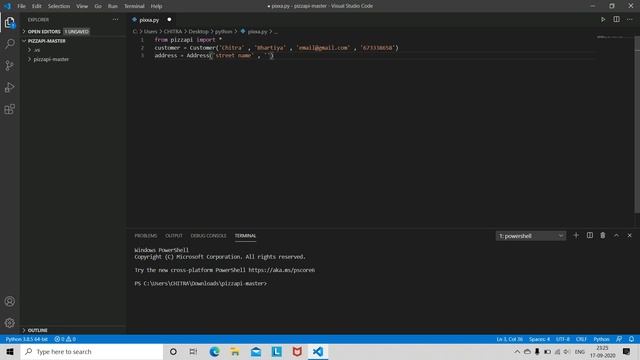Change file encoding UTF-8
This screenshot has width=640, height=360.
coord(562,339)
